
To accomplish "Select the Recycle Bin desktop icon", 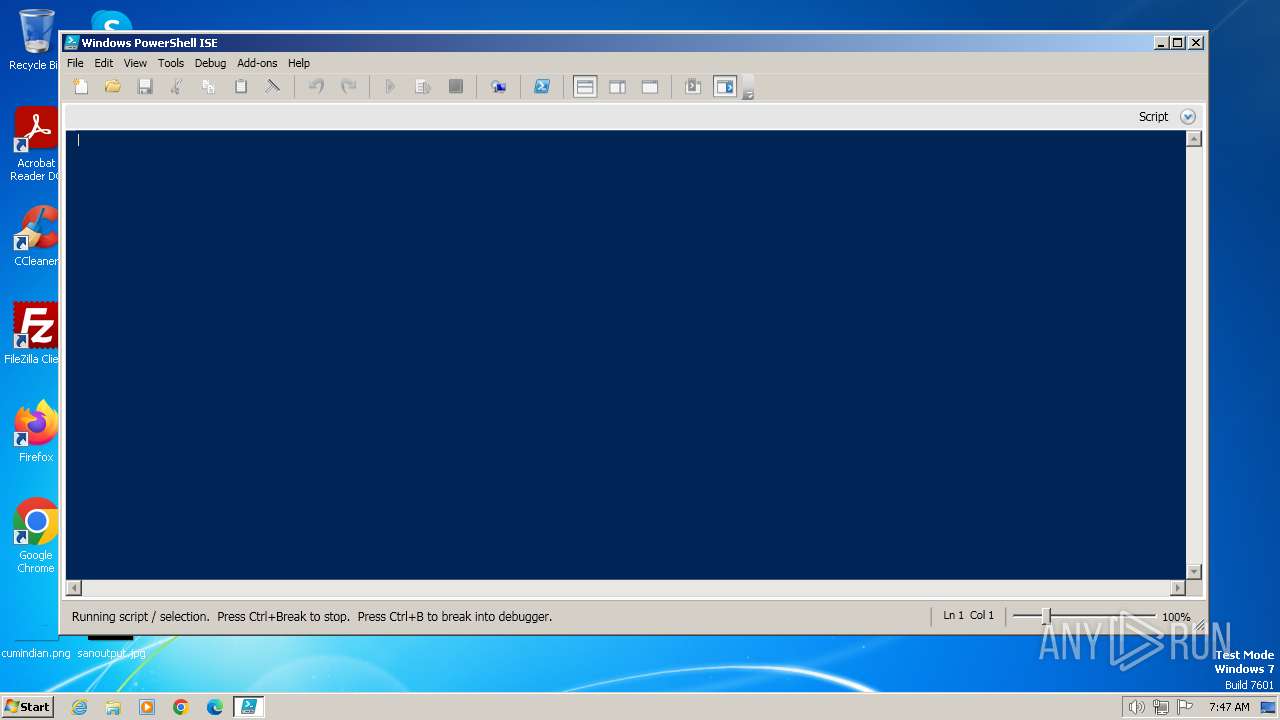I will click(34, 40).
